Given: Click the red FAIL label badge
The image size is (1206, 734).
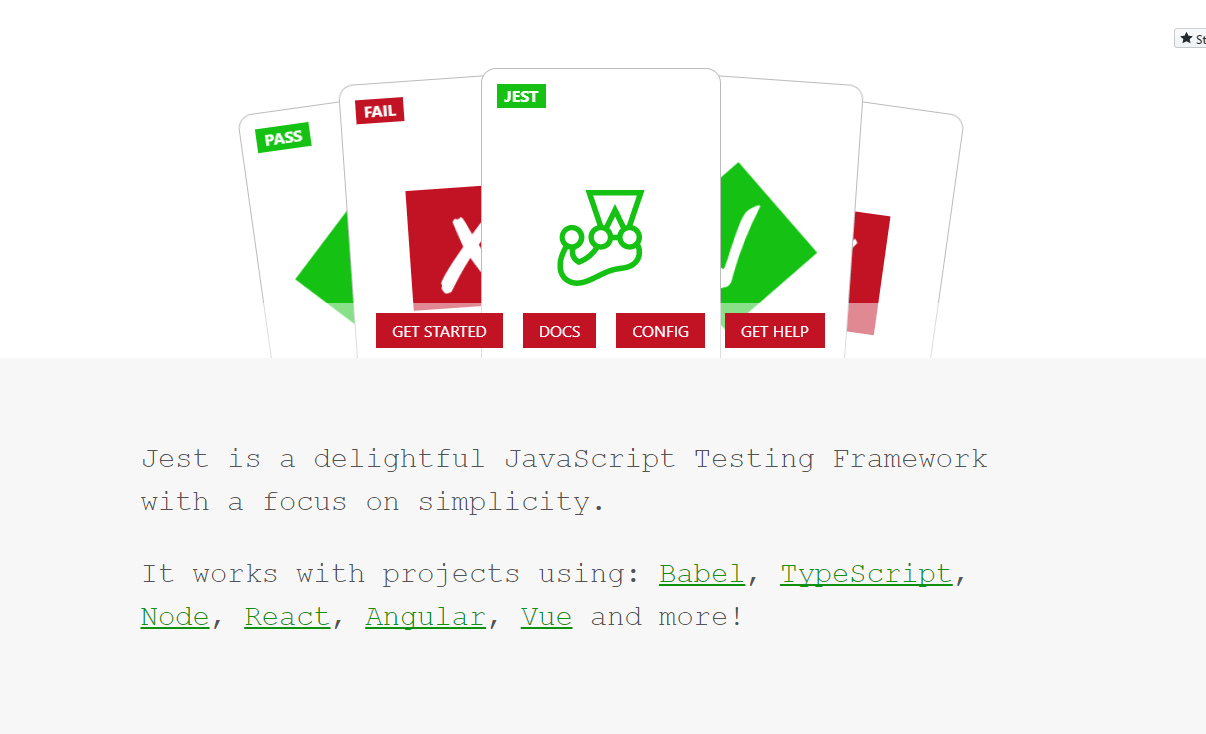Looking at the screenshot, I should [379, 111].
